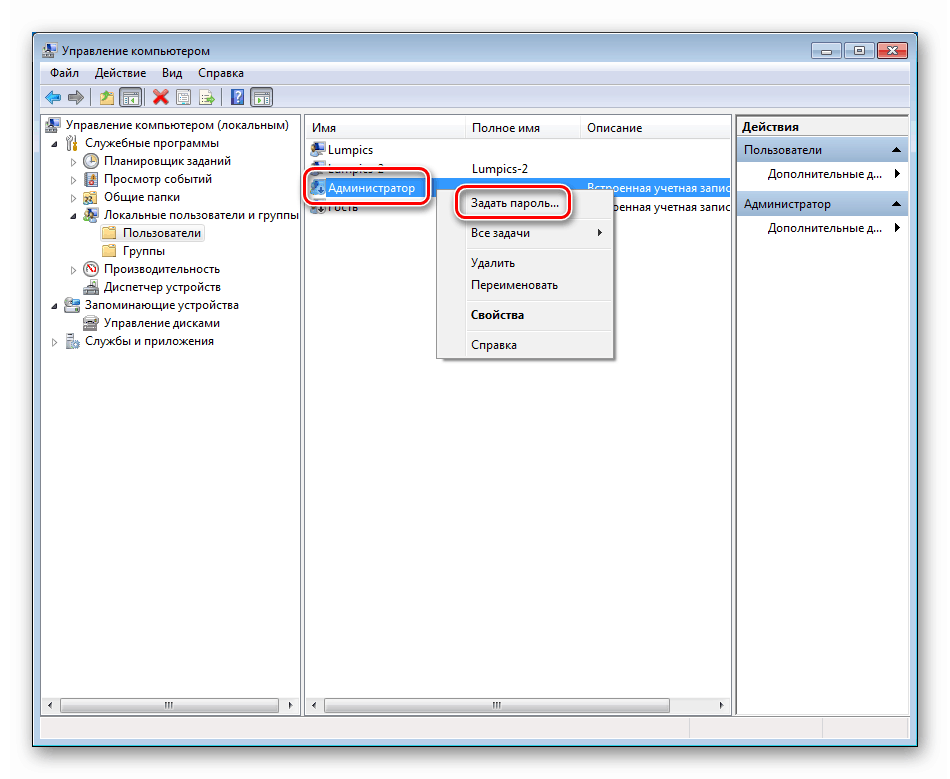This screenshot has height=779, width=950.
Task: Choose Переименовать in the context menu
Action: [x=525, y=285]
